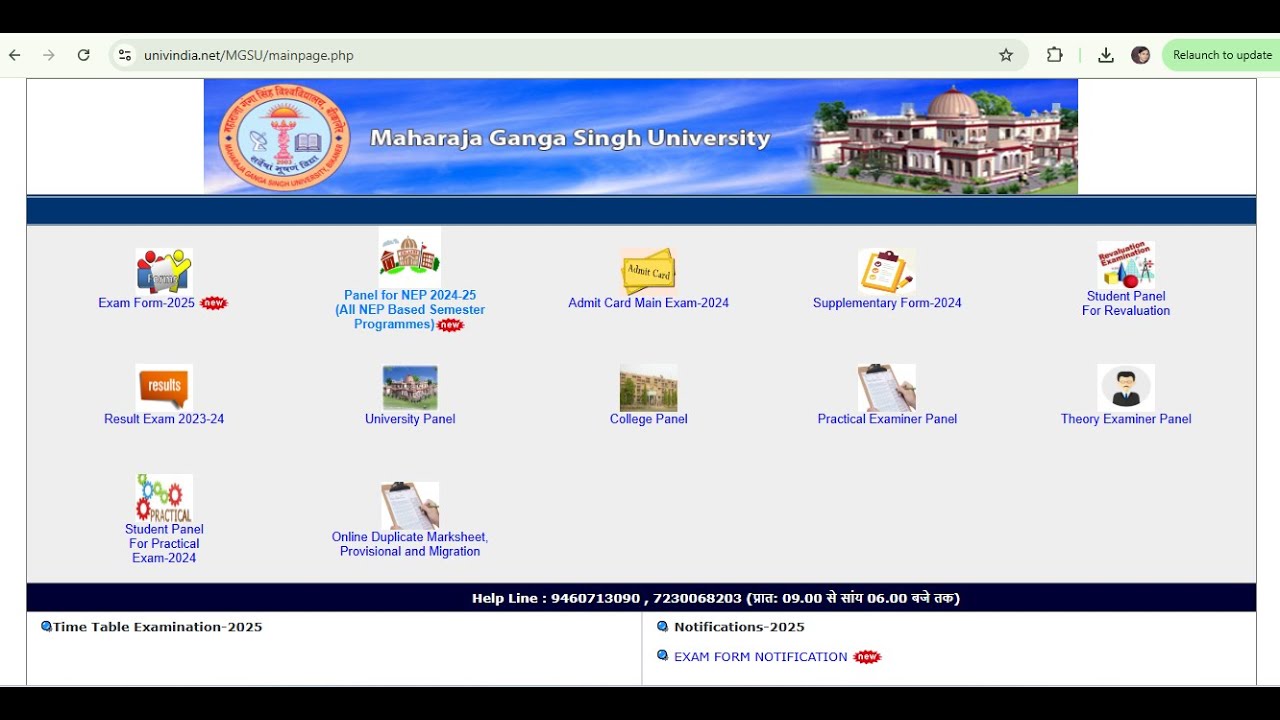Click the address bar URL univindia.net/MGSU/mainpage.php
This screenshot has width=1280, height=720.
click(249, 55)
